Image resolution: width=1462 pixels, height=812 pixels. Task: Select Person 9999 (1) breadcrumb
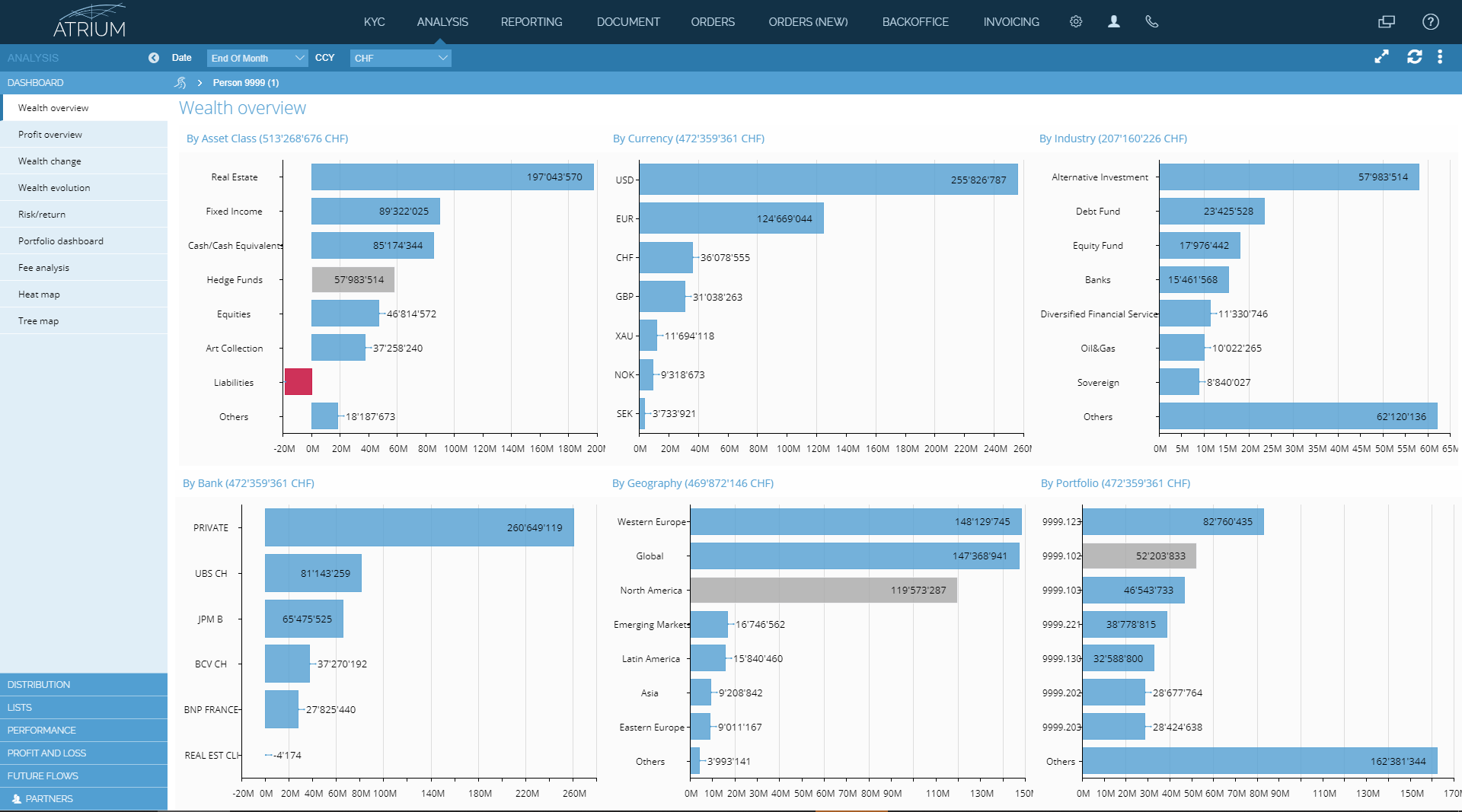245,82
